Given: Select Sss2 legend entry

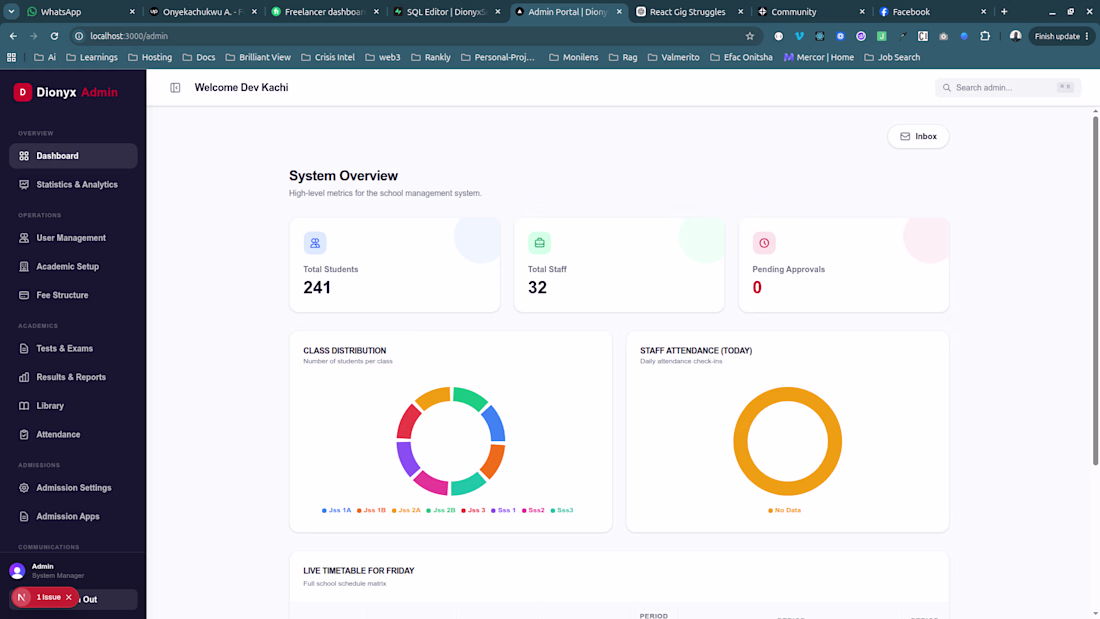Looking at the screenshot, I should 533,510.
